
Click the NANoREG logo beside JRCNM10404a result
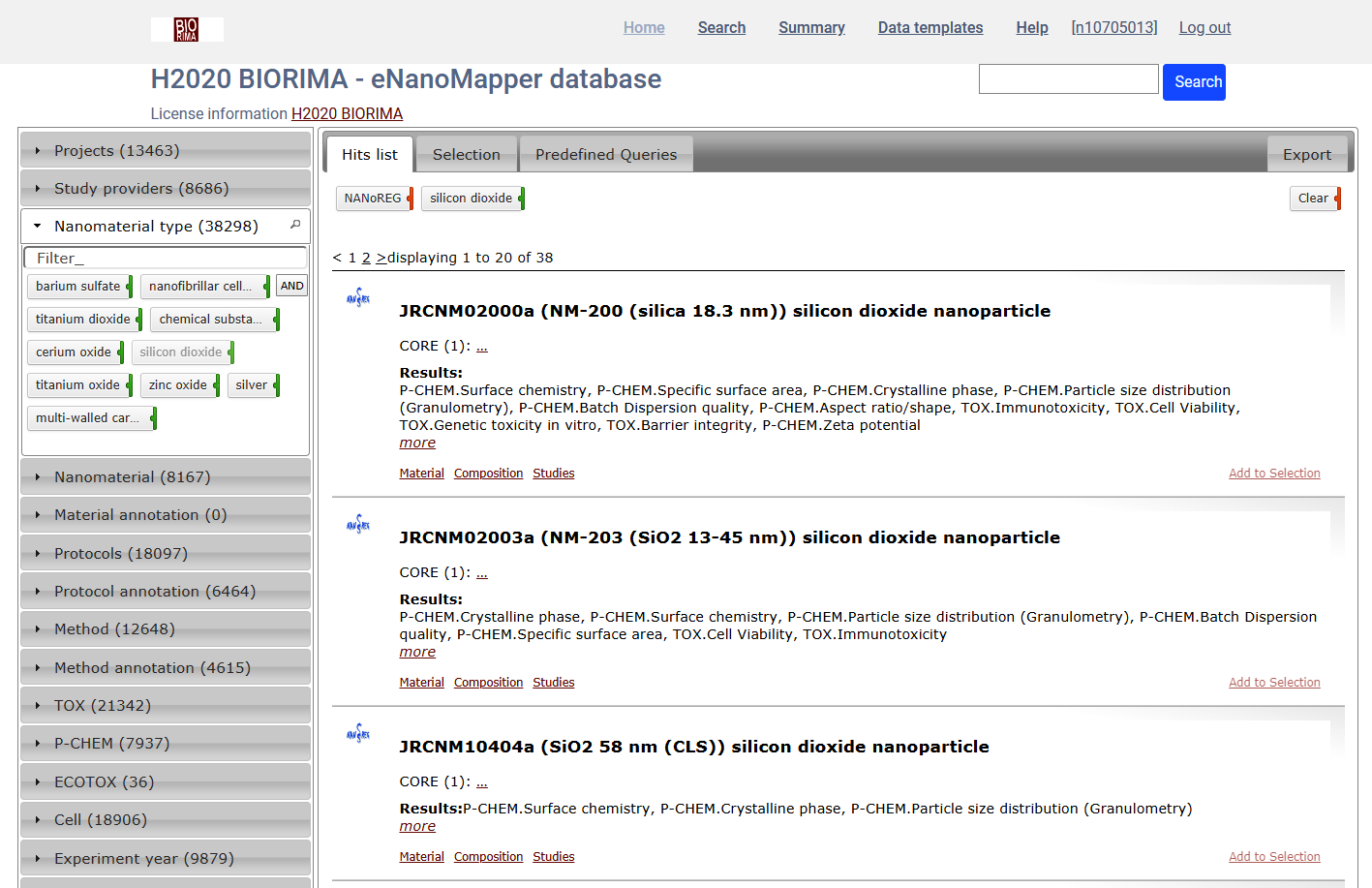click(358, 733)
